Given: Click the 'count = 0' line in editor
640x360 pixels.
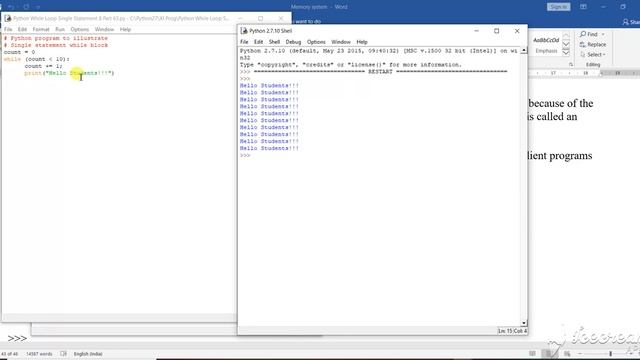Looking at the screenshot, I should pyautogui.click(x=20, y=52).
